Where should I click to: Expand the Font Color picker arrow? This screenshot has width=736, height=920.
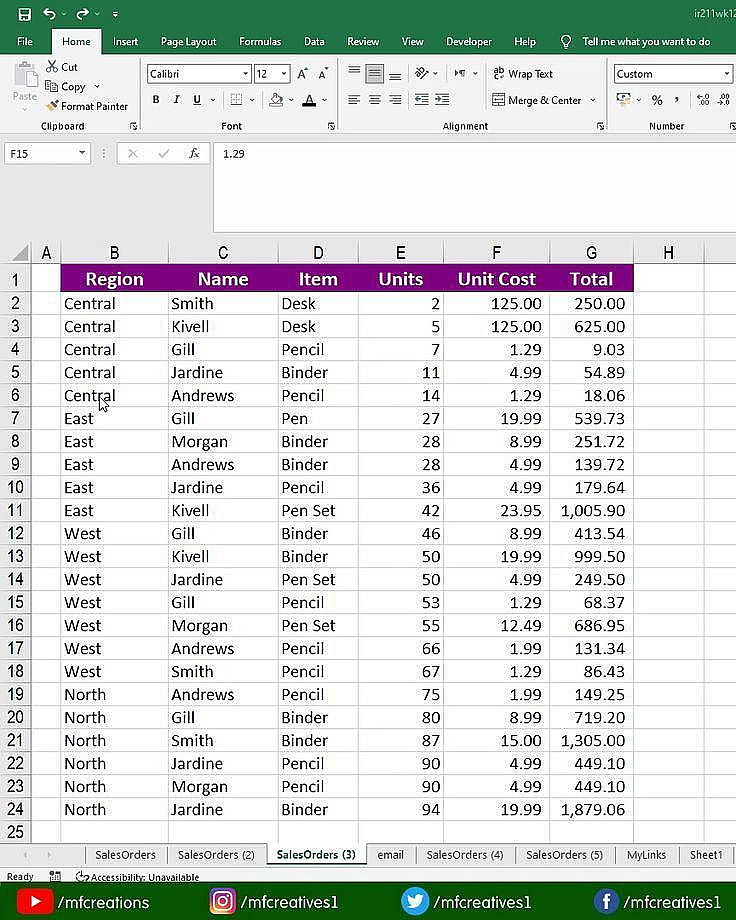325,100
